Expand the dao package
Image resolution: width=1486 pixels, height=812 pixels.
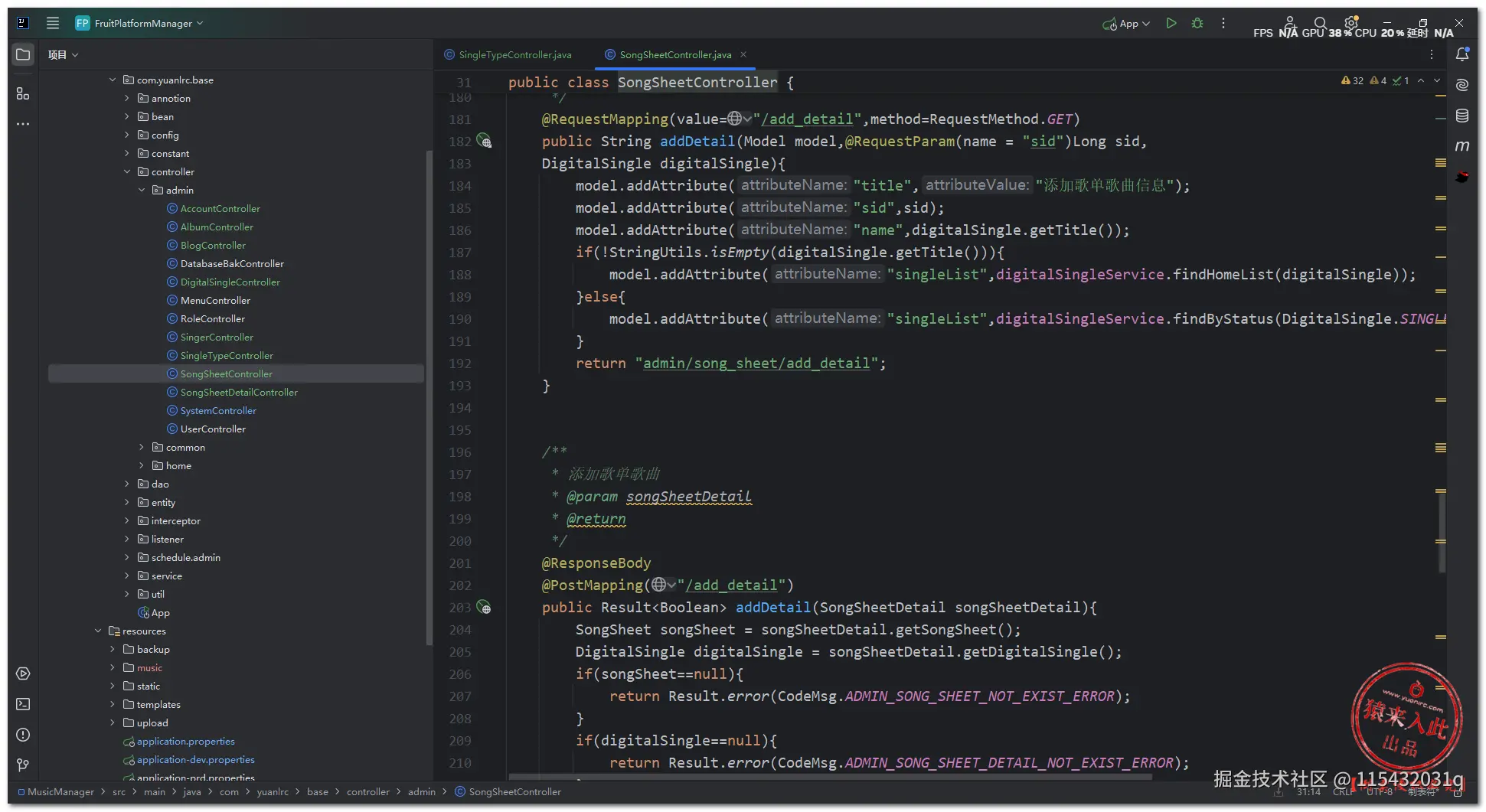tap(127, 484)
